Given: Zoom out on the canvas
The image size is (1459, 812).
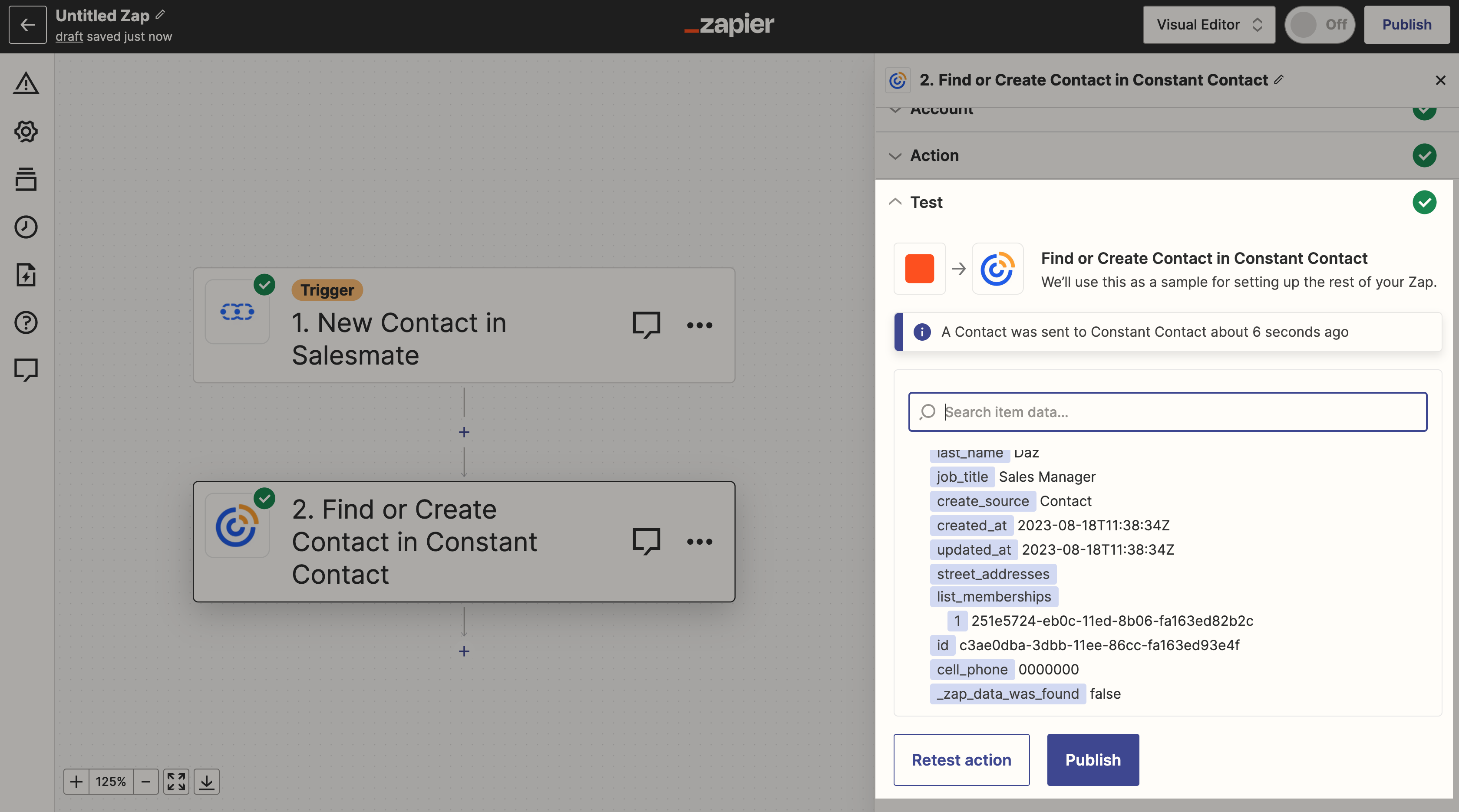Looking at the screenshot, I should point(145,782).
